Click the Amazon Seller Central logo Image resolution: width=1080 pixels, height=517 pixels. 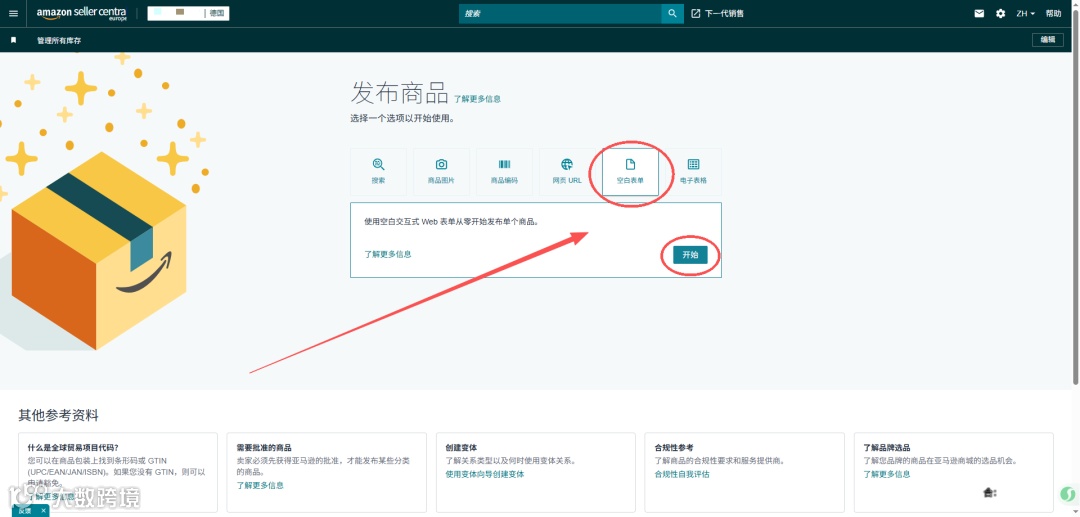tap(81, 14)
